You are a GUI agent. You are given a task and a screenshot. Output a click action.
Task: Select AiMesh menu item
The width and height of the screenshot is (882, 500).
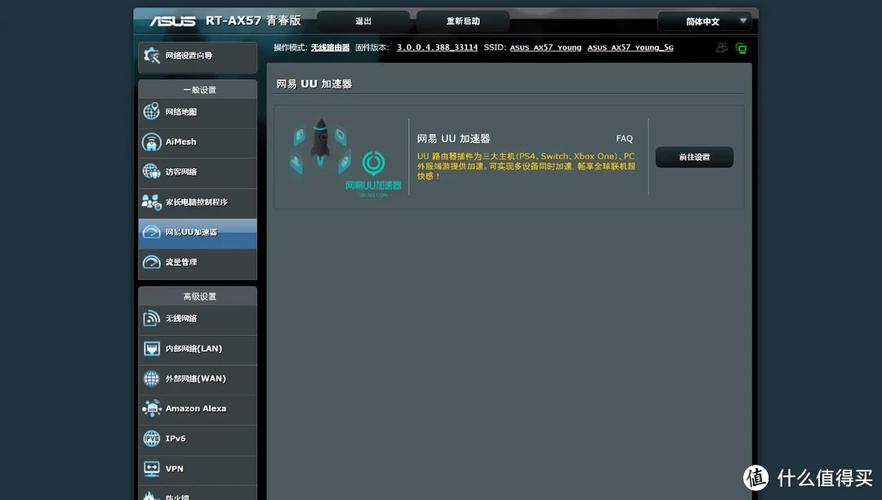pyautogui.click(x=197, y=142)
